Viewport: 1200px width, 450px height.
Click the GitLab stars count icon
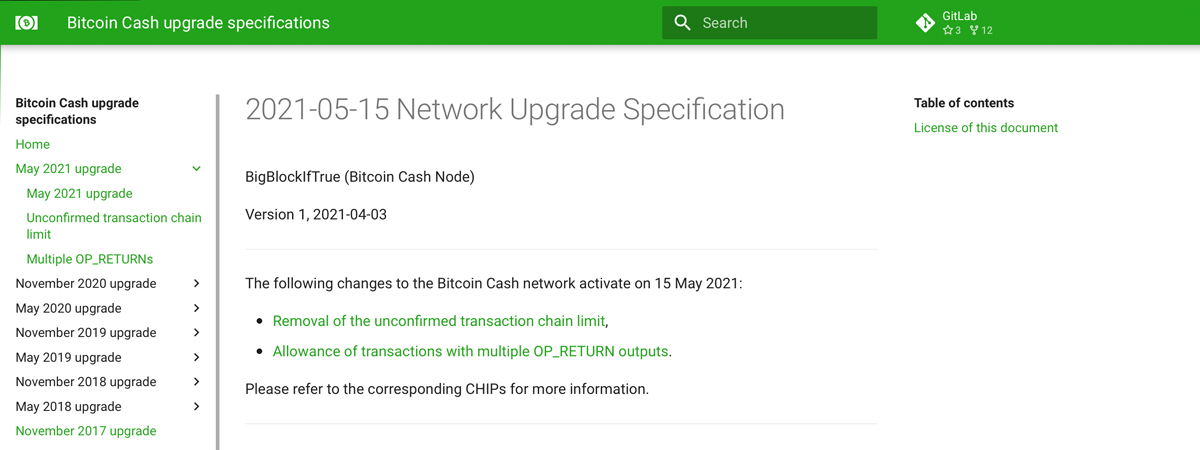(948, 30)
